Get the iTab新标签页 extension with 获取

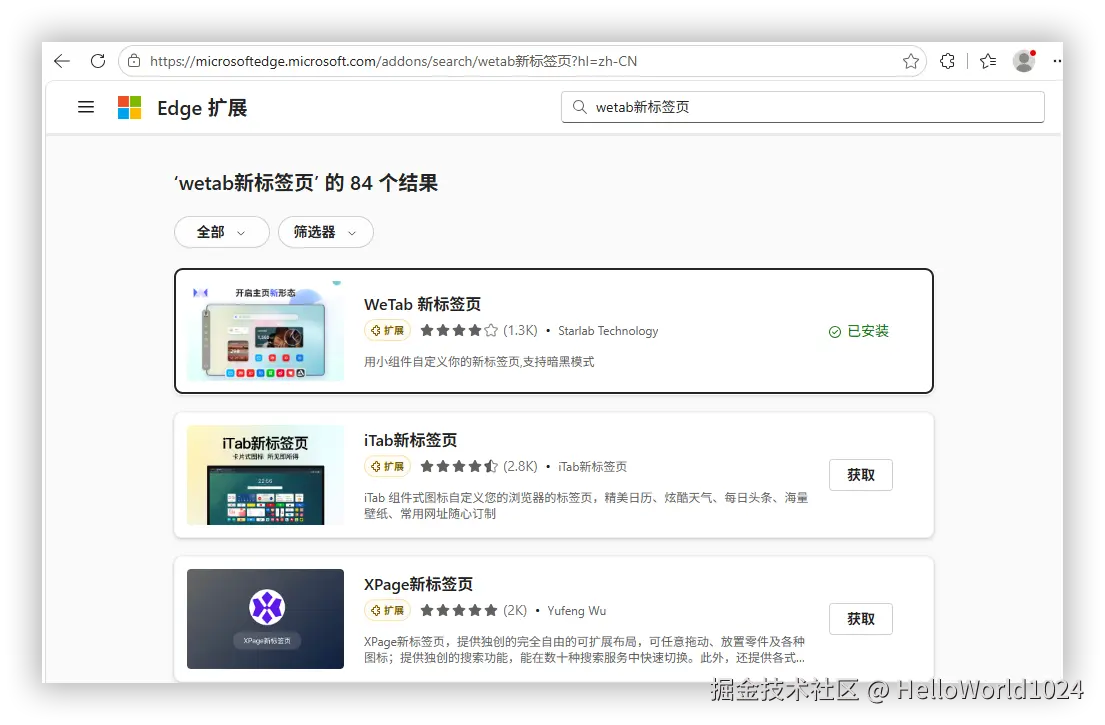[x=860, y=475]
